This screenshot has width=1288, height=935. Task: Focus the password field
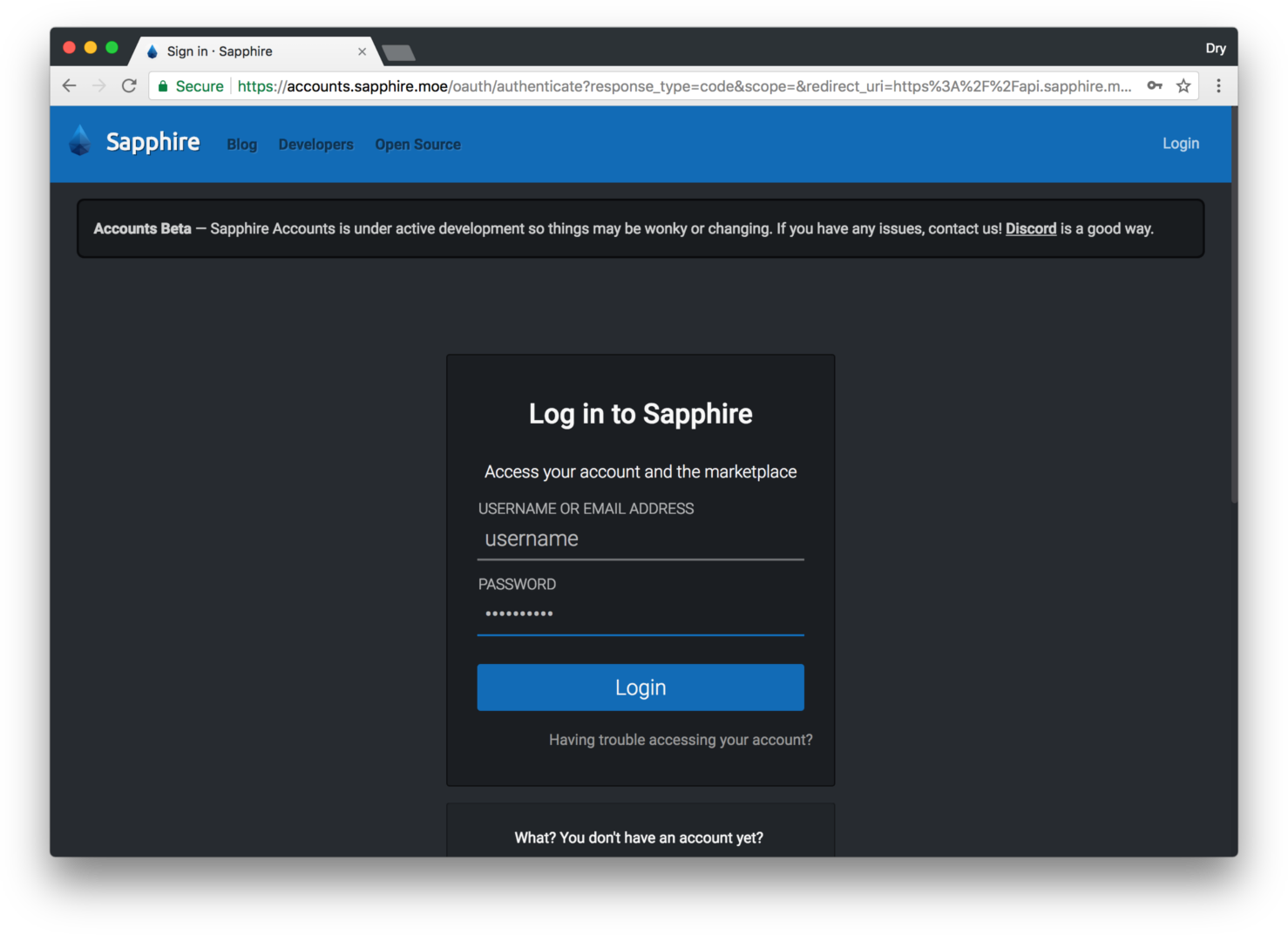coord(641,614)
